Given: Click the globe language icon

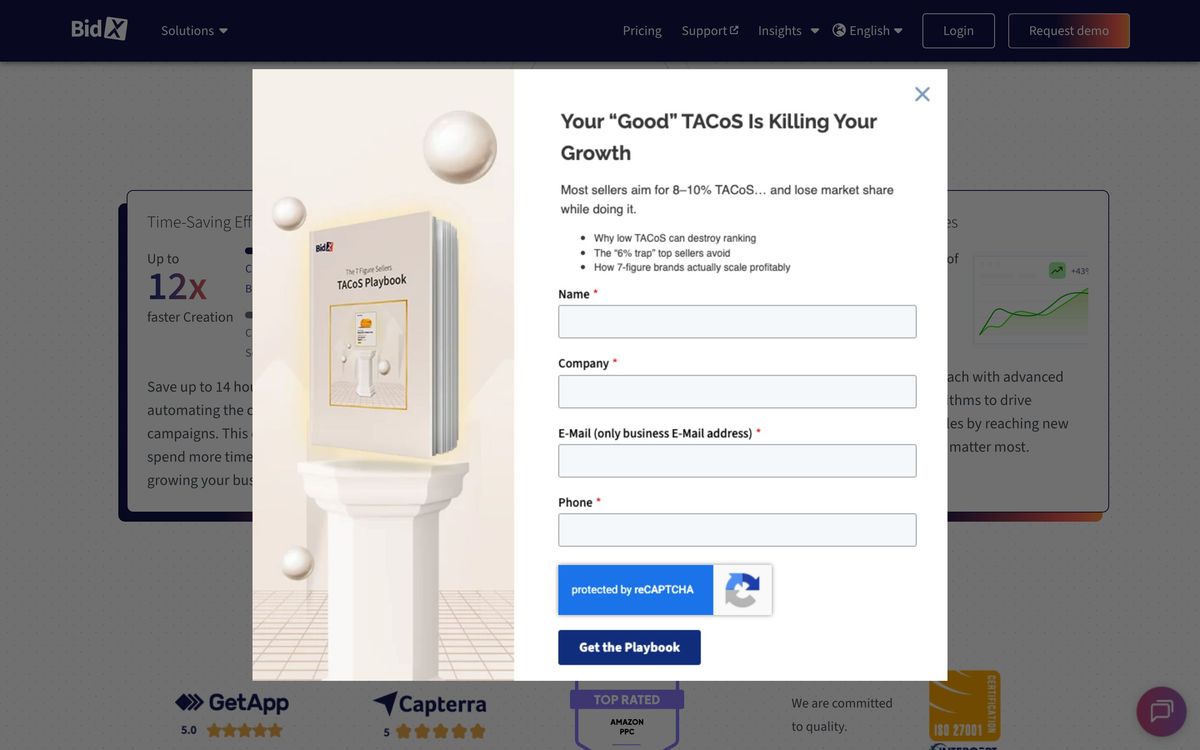Looking at the screenshot, I should (x=839, y=30).
